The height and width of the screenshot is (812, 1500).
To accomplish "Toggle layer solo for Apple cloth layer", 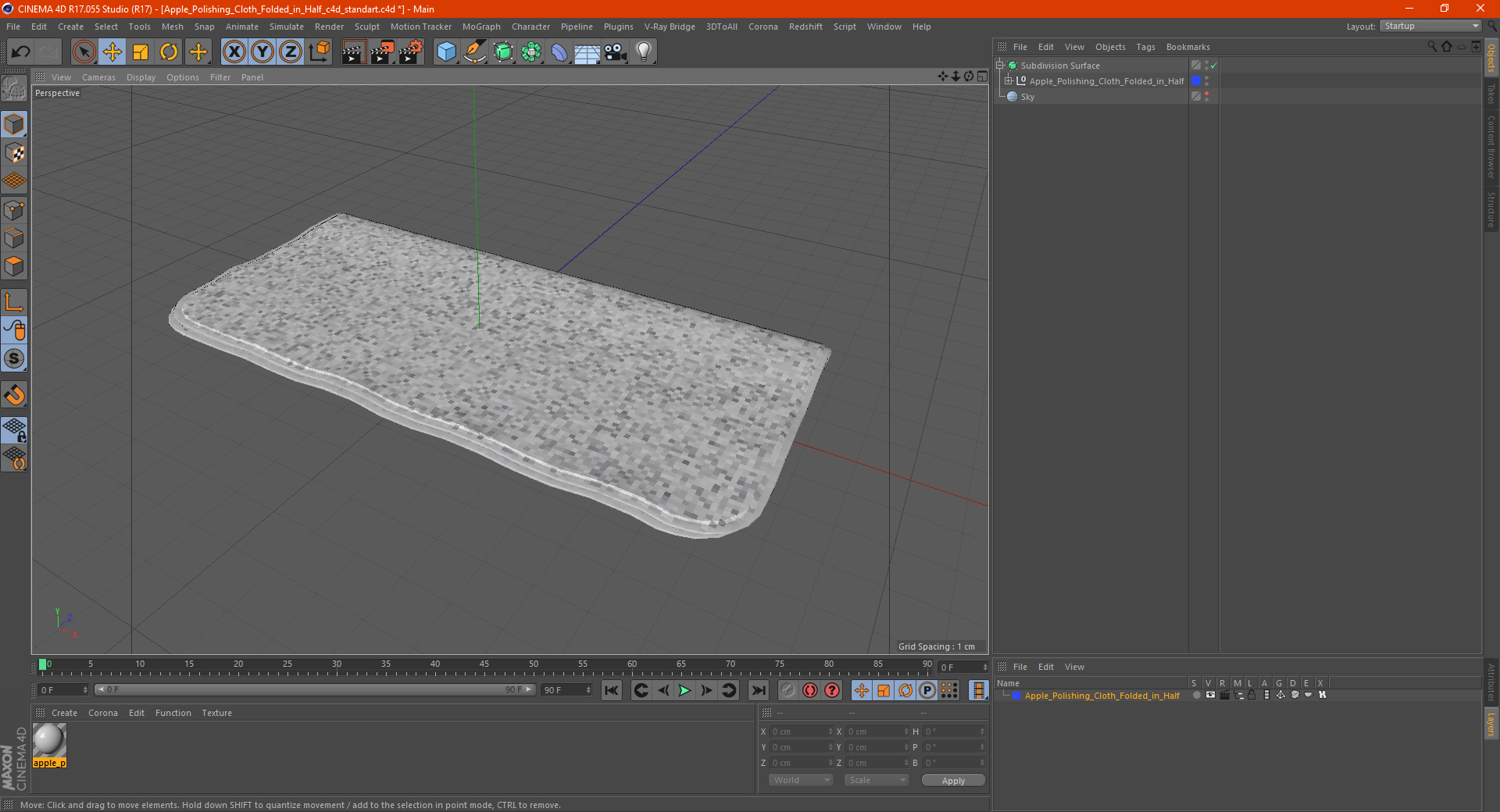I will pyautogui.click(x=1196, y=696).
